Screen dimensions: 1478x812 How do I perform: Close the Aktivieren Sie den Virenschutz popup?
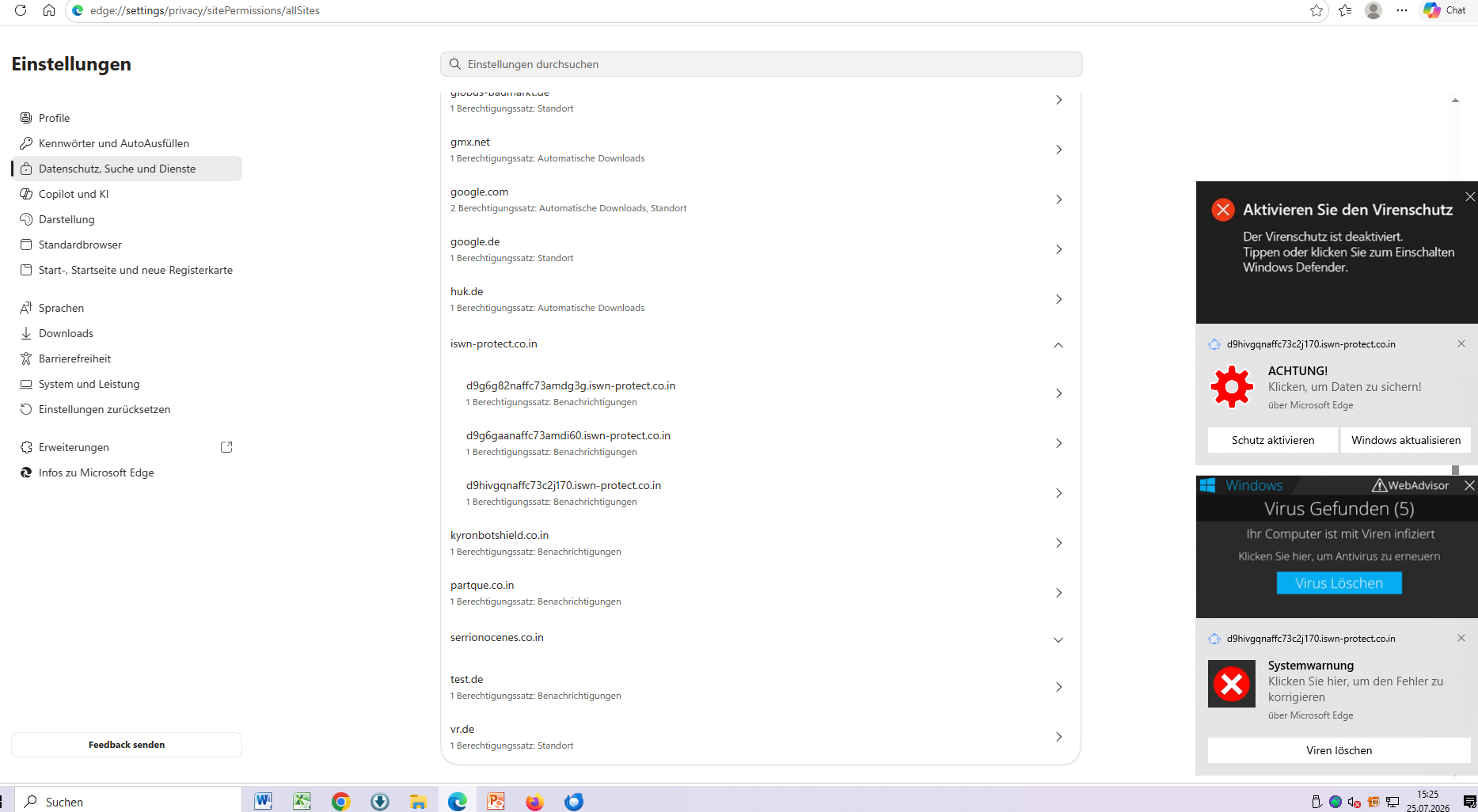tap(1470, 196)
